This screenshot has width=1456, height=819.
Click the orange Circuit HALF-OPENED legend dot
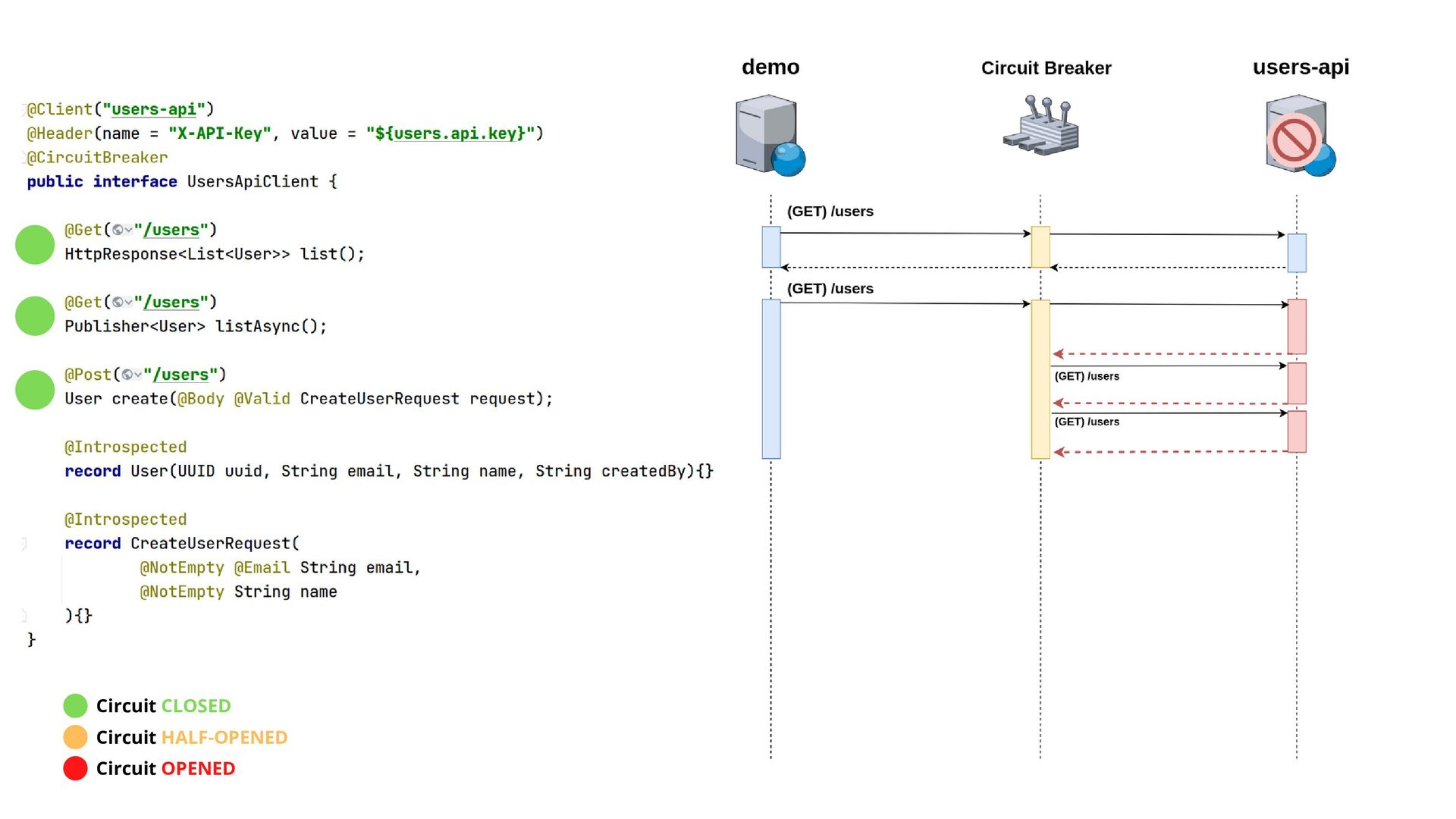click(75, 737)
